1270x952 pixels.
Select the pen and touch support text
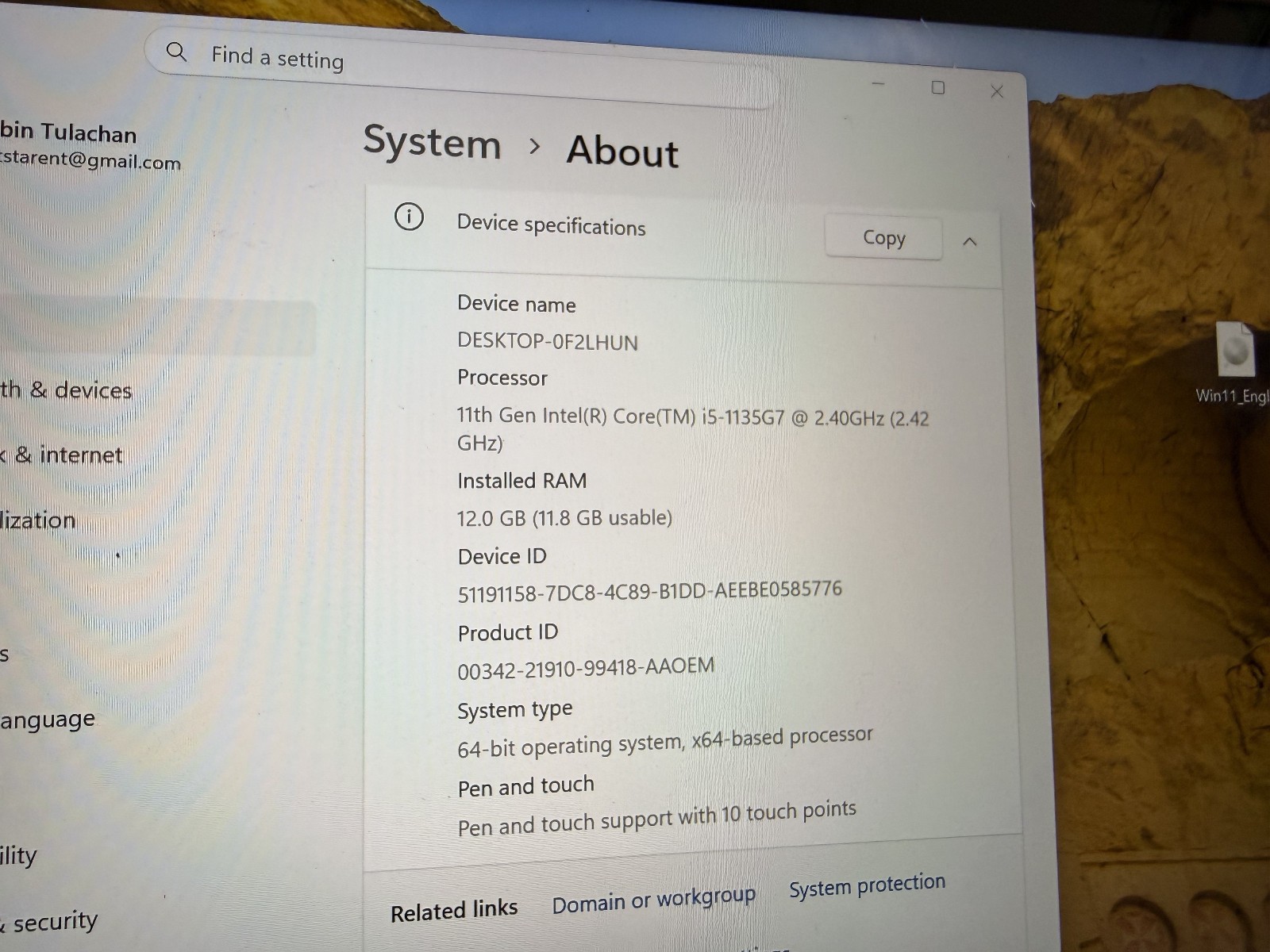[x=657, y=819]
